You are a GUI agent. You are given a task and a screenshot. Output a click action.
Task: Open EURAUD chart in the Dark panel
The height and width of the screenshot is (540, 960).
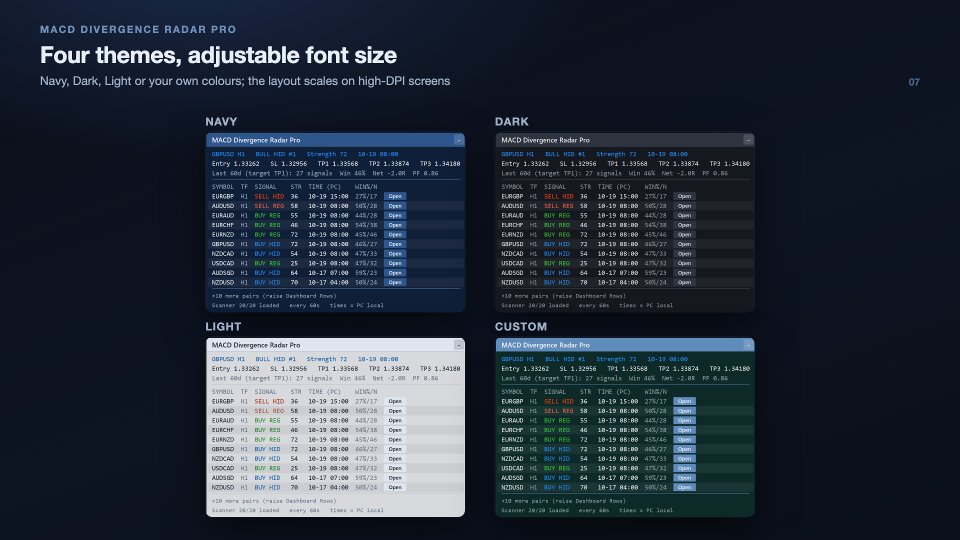(x=684, y=216)
